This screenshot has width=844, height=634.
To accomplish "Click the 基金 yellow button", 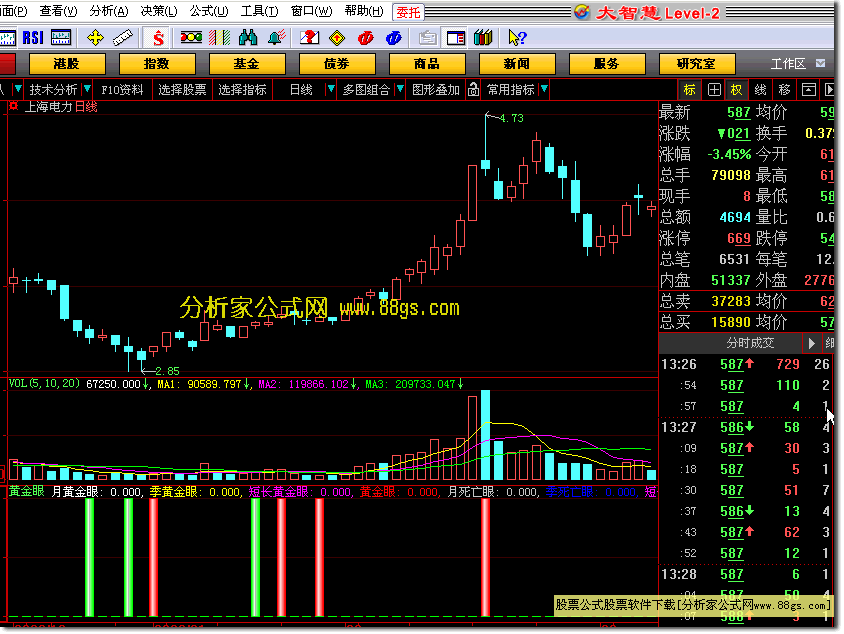I will 247,64.
